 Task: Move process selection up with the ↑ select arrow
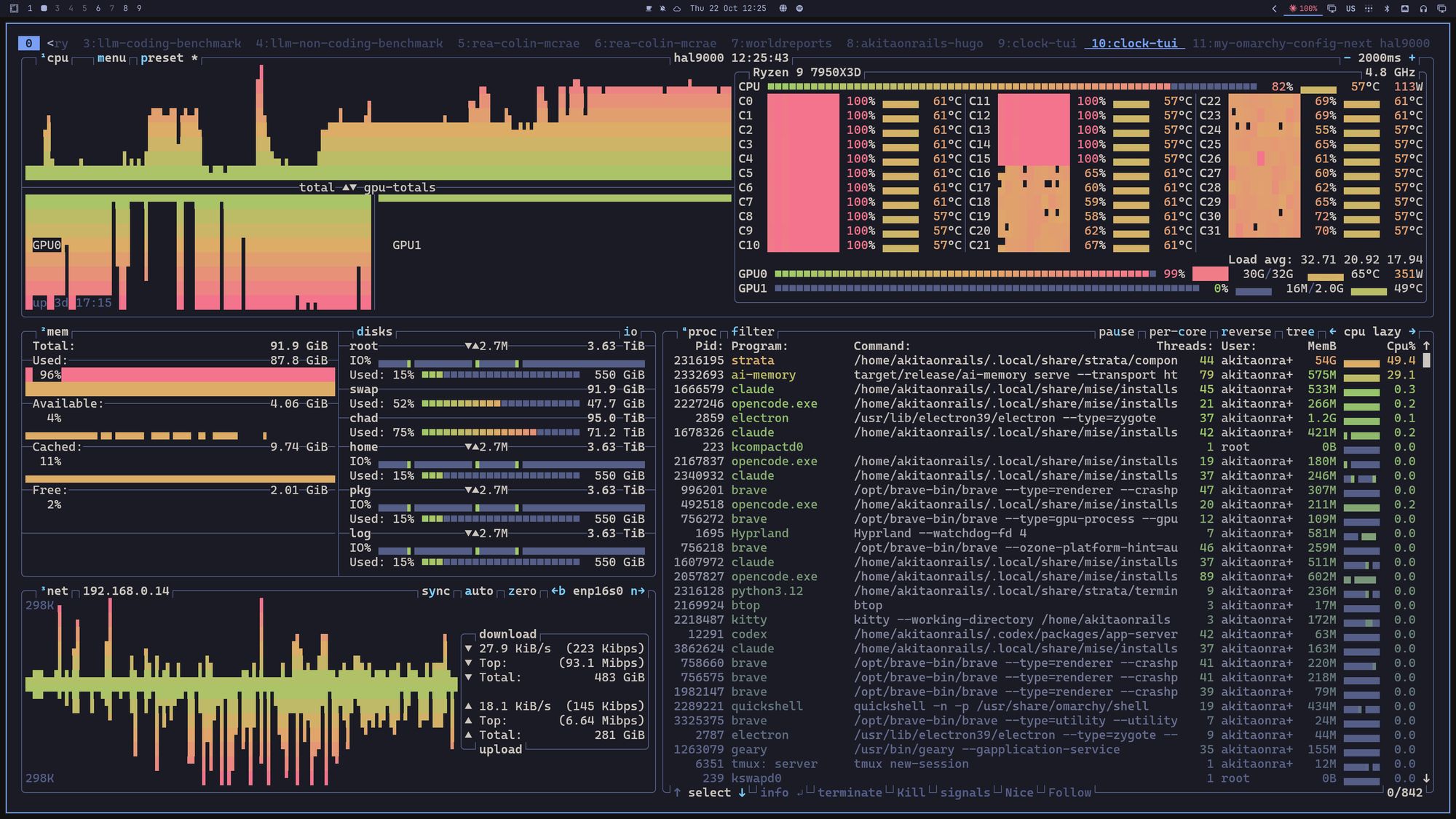677,792
